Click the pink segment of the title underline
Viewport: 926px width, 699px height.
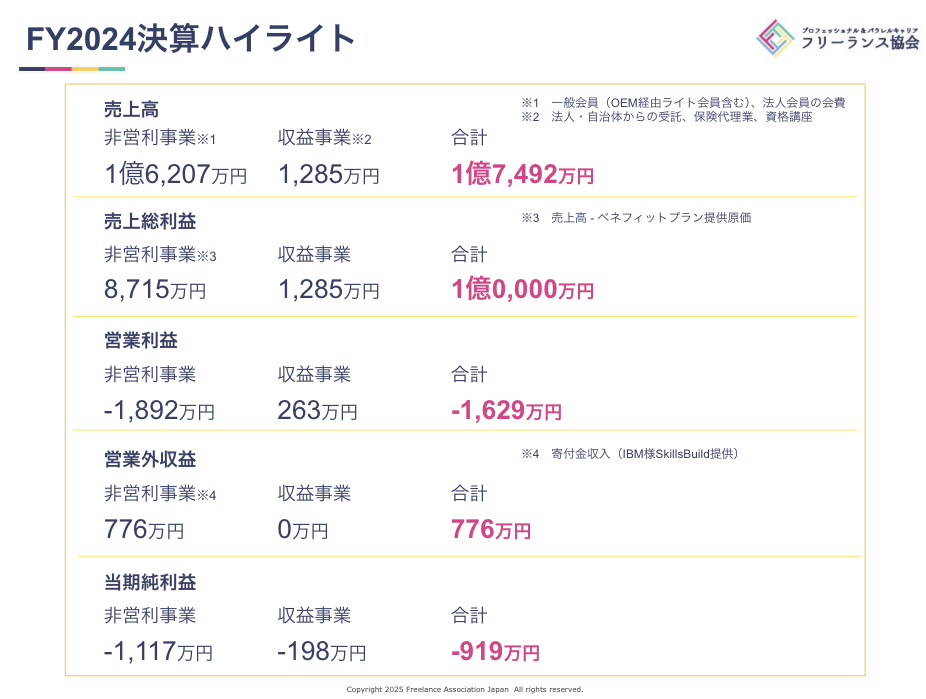(x=59, y=69)
